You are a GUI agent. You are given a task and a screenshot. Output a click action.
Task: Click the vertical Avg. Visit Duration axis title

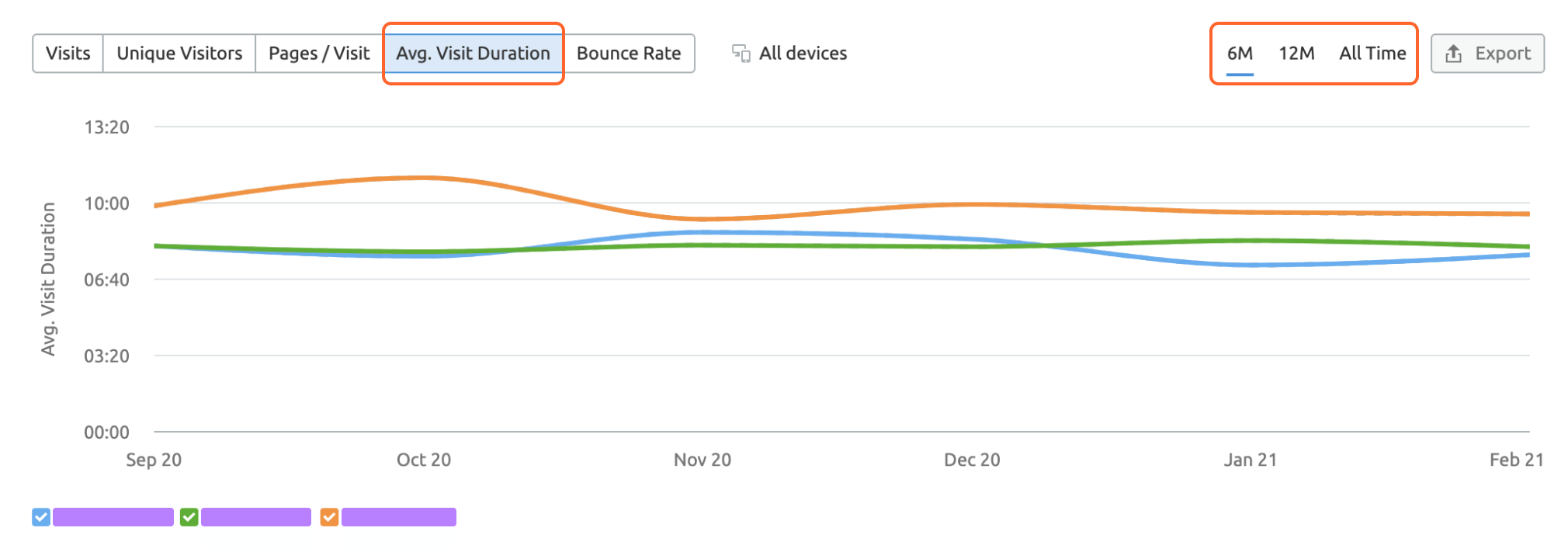[x=48, y=279]
